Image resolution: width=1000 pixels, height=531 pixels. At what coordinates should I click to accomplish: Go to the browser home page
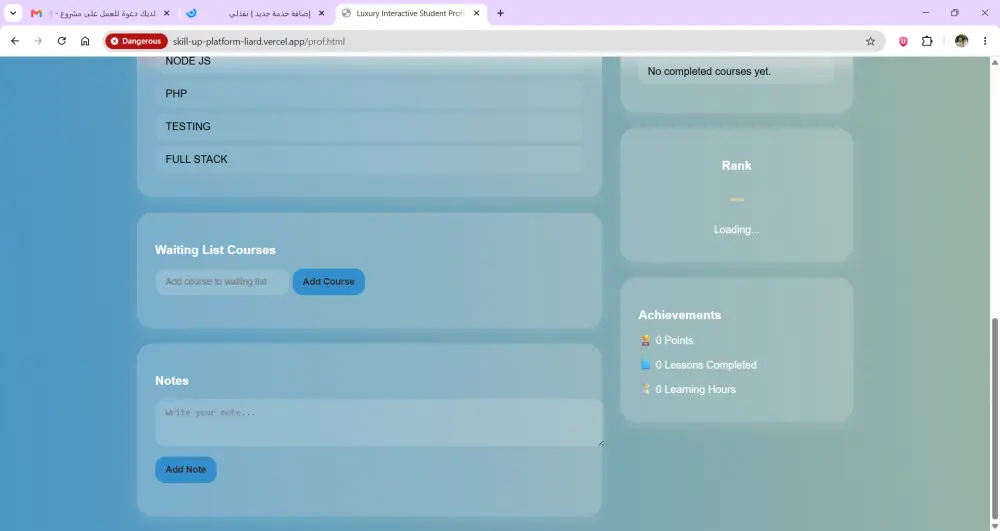(85, 41)
